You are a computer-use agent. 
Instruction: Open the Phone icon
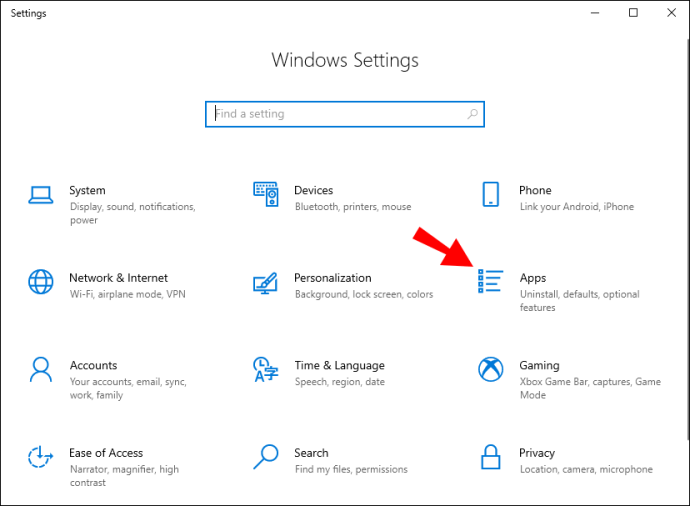click(x=491, y=194)
